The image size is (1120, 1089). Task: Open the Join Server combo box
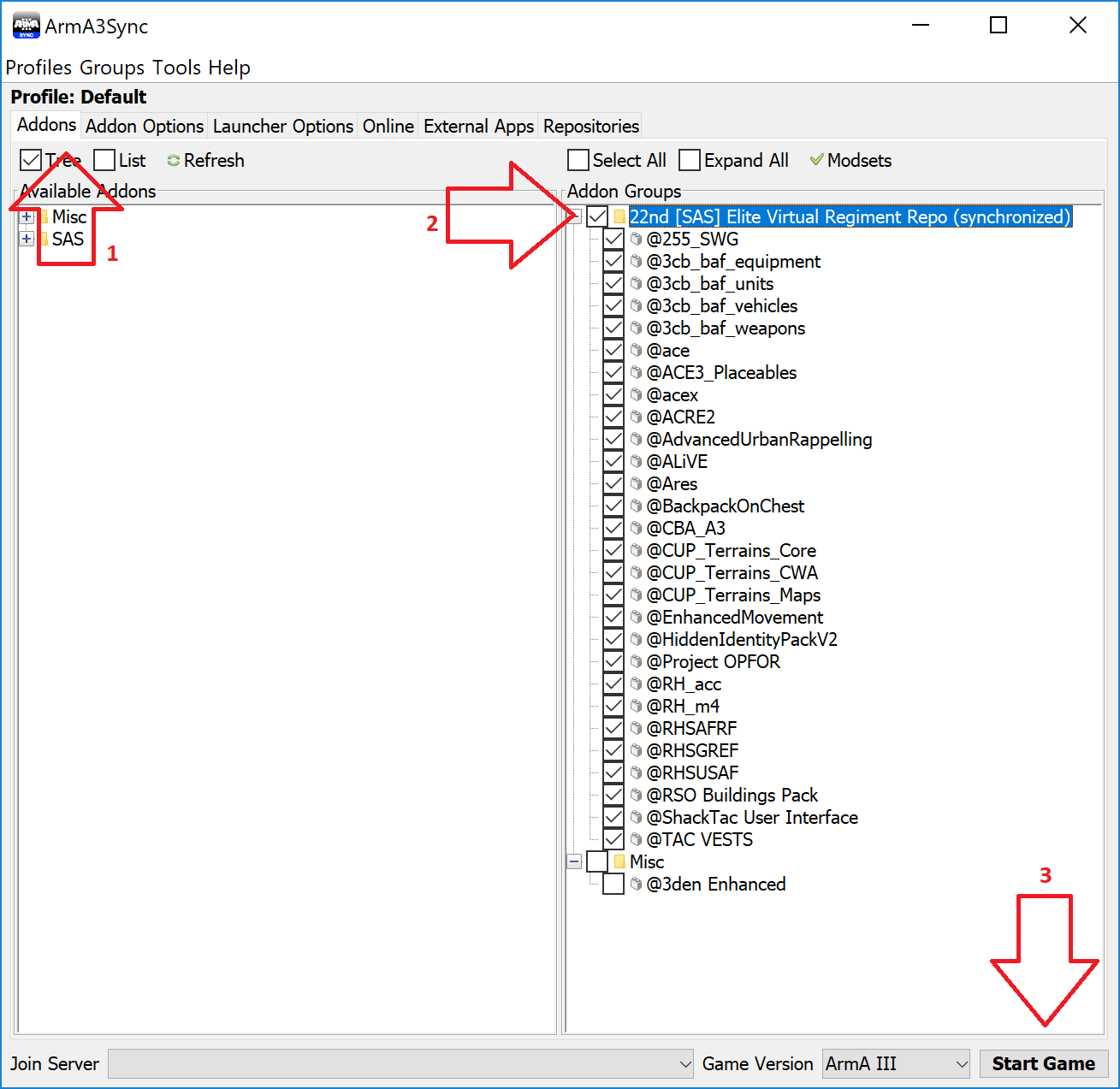tap(684, 1064)
